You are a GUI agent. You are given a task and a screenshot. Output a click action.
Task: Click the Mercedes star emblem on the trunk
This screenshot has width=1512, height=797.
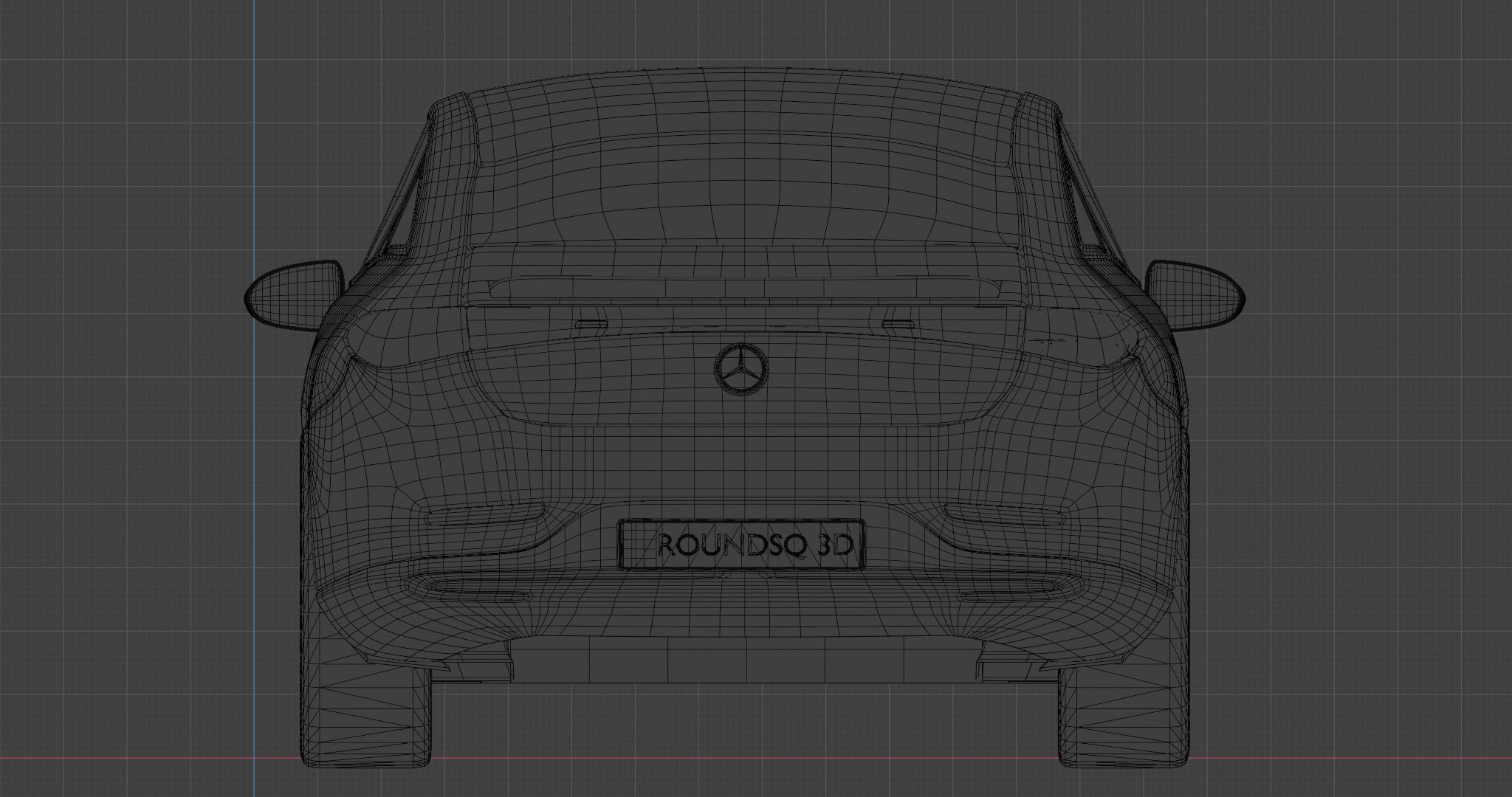click(x=741, y=370)
